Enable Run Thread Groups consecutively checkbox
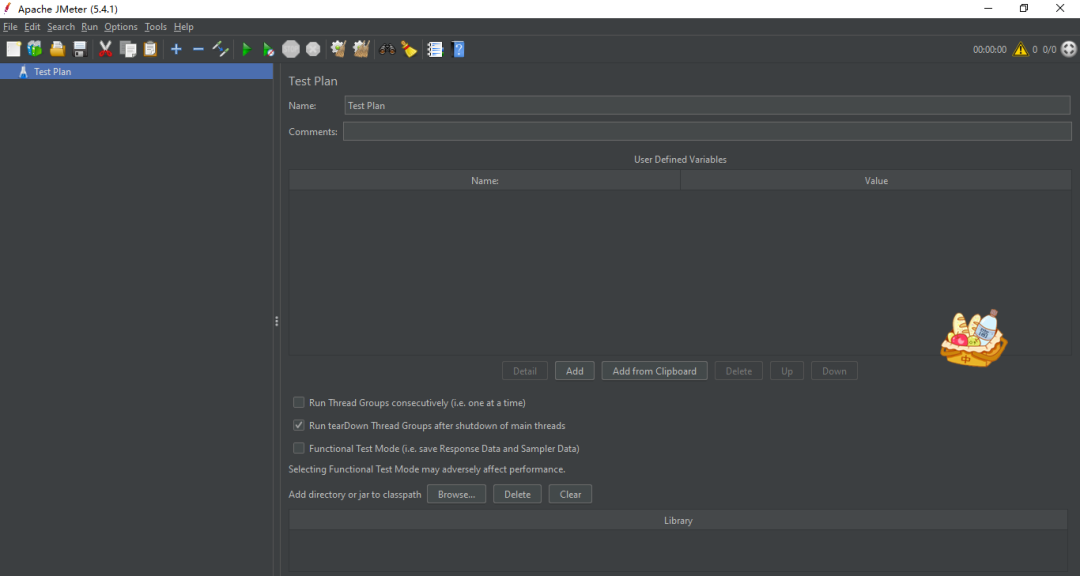This screenshot has width=1080, height=576. [298, 402]
